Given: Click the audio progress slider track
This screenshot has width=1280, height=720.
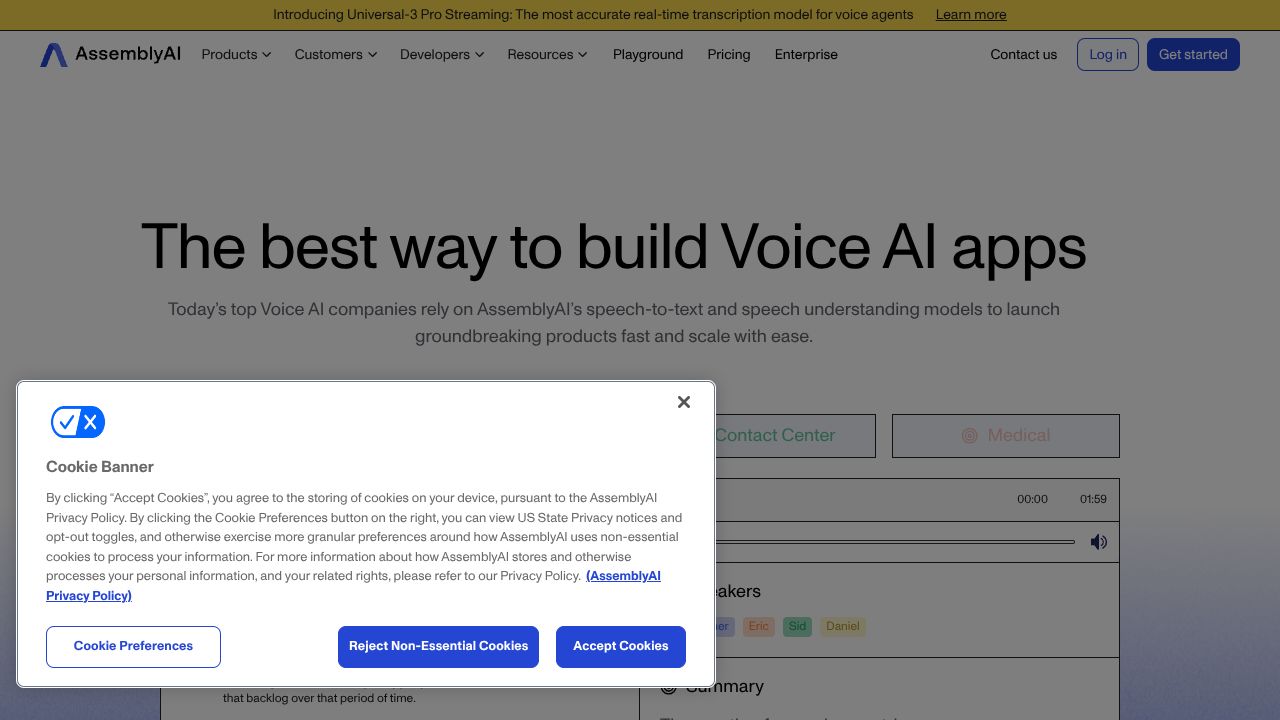Looking at the screenshot, I should (895, 542).
